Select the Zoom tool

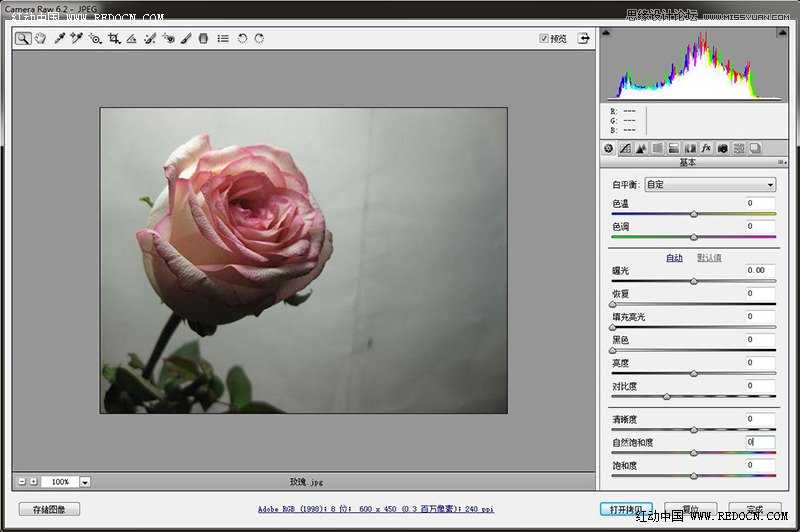pos(22,39)
